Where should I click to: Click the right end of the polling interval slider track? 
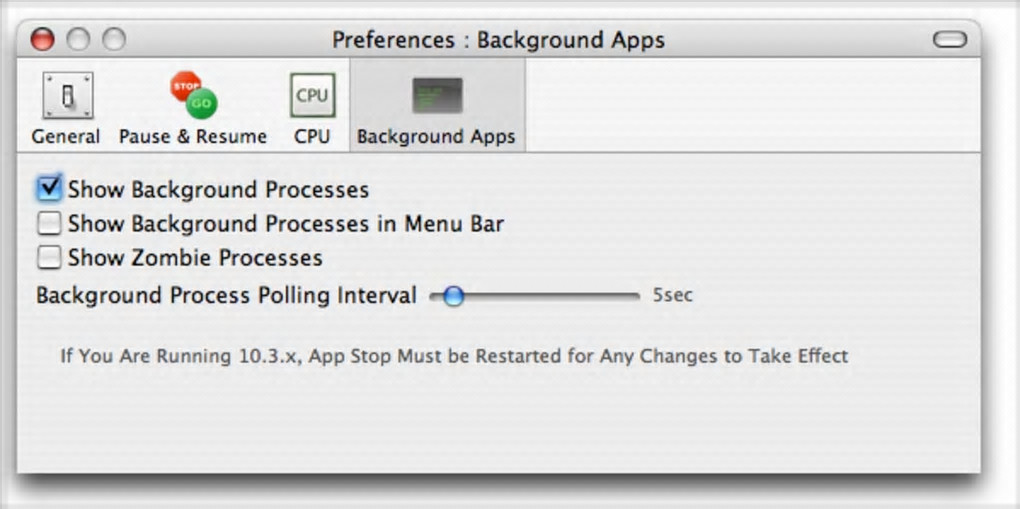[634, 296]
